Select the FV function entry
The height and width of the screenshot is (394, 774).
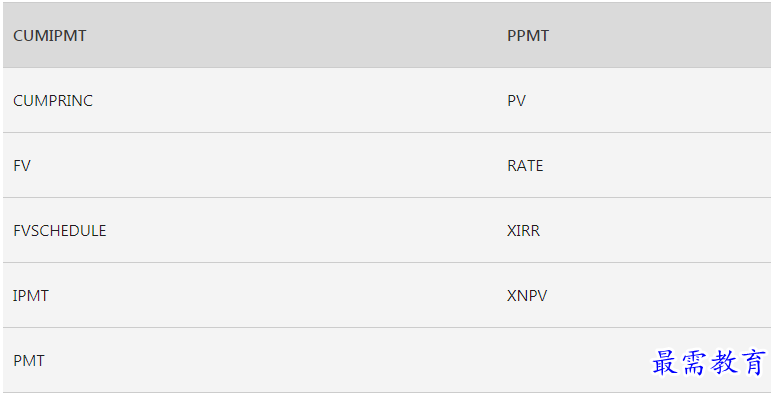coord(22,165)
